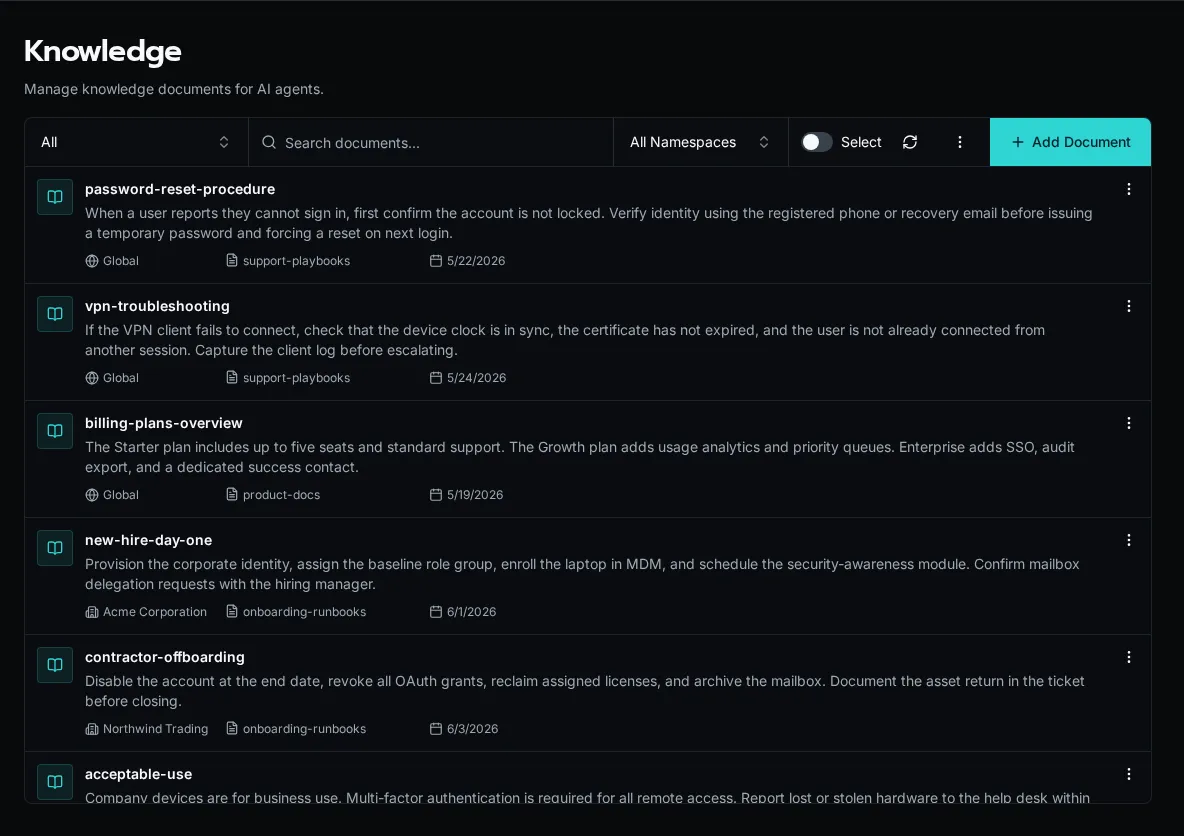Screen dimensions: 1184x836
Task: Open the password-reset-procedure document title
Action: pyautogui.click(x=180, y=190)
